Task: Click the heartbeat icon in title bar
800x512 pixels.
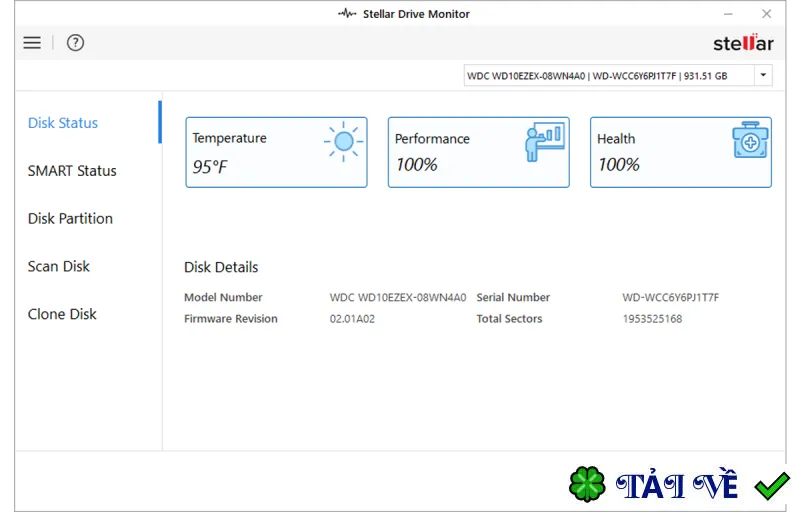Action: [347, 14]
